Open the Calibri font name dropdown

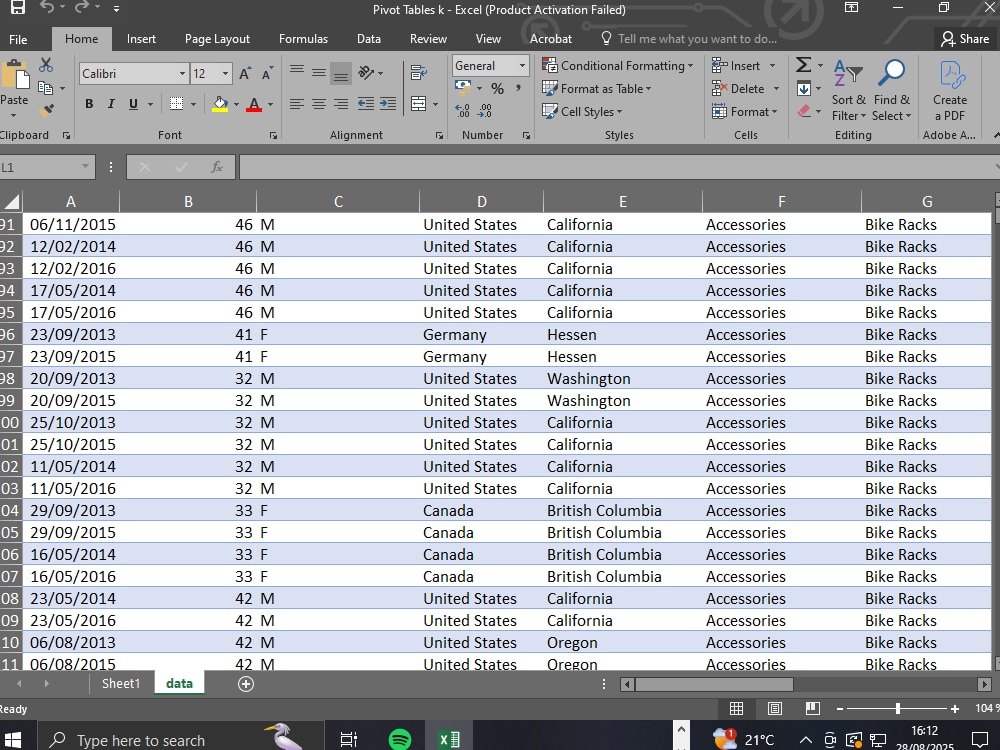[x=182, y=73]
